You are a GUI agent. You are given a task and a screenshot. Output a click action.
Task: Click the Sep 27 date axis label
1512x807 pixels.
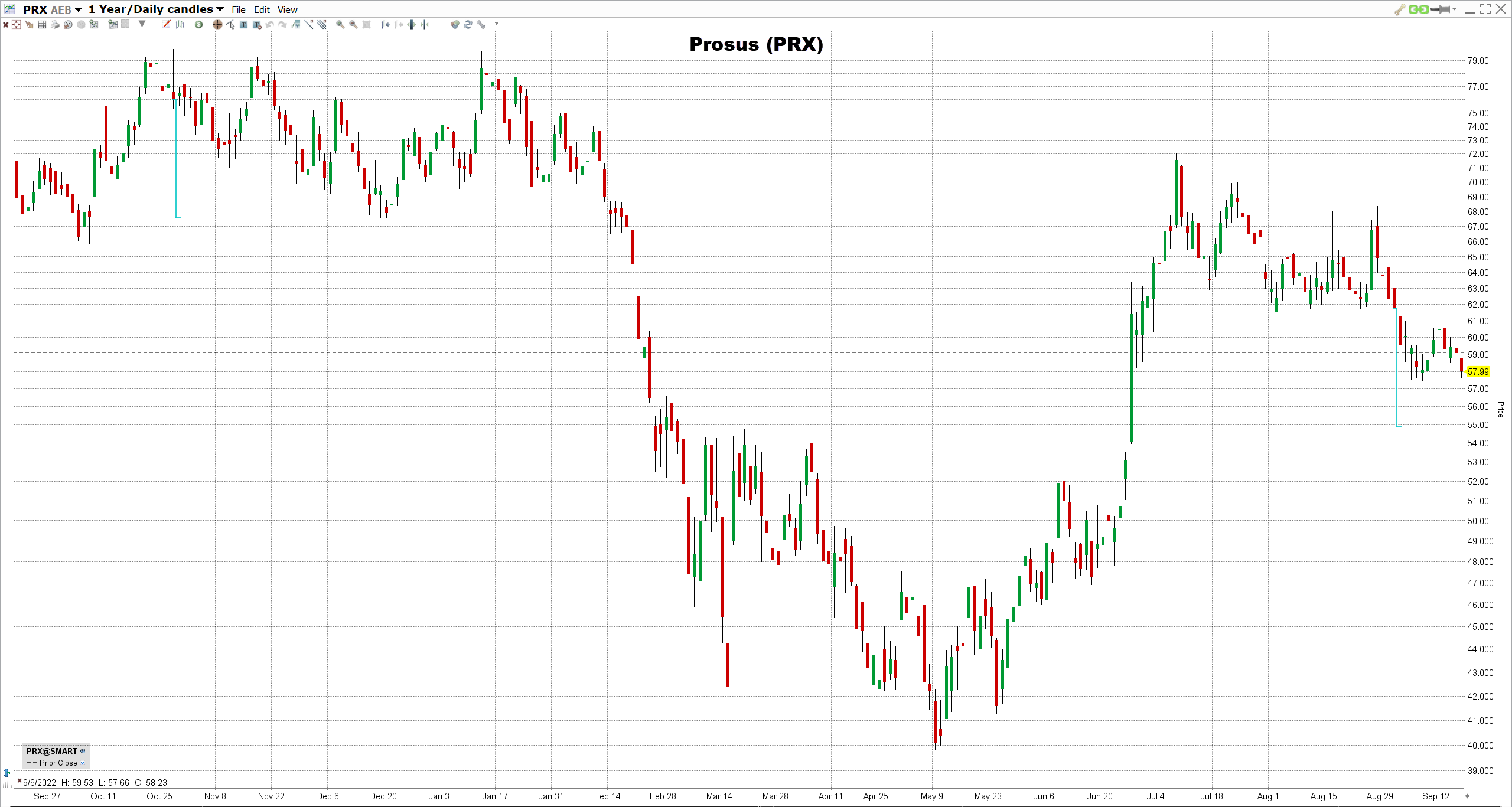pos(47,796)
